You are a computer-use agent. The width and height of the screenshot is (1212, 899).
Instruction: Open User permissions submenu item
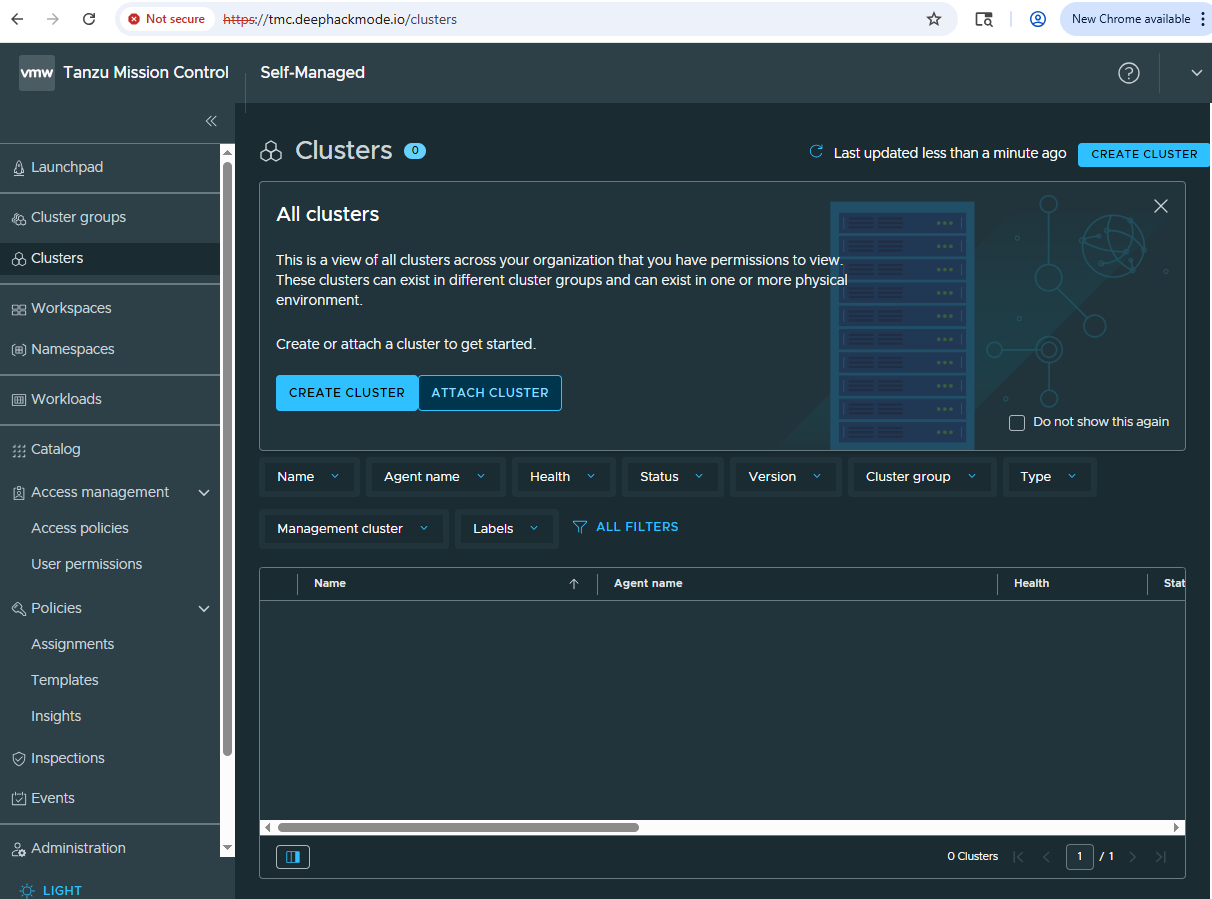pyautogui.click(x=87, y=564)
